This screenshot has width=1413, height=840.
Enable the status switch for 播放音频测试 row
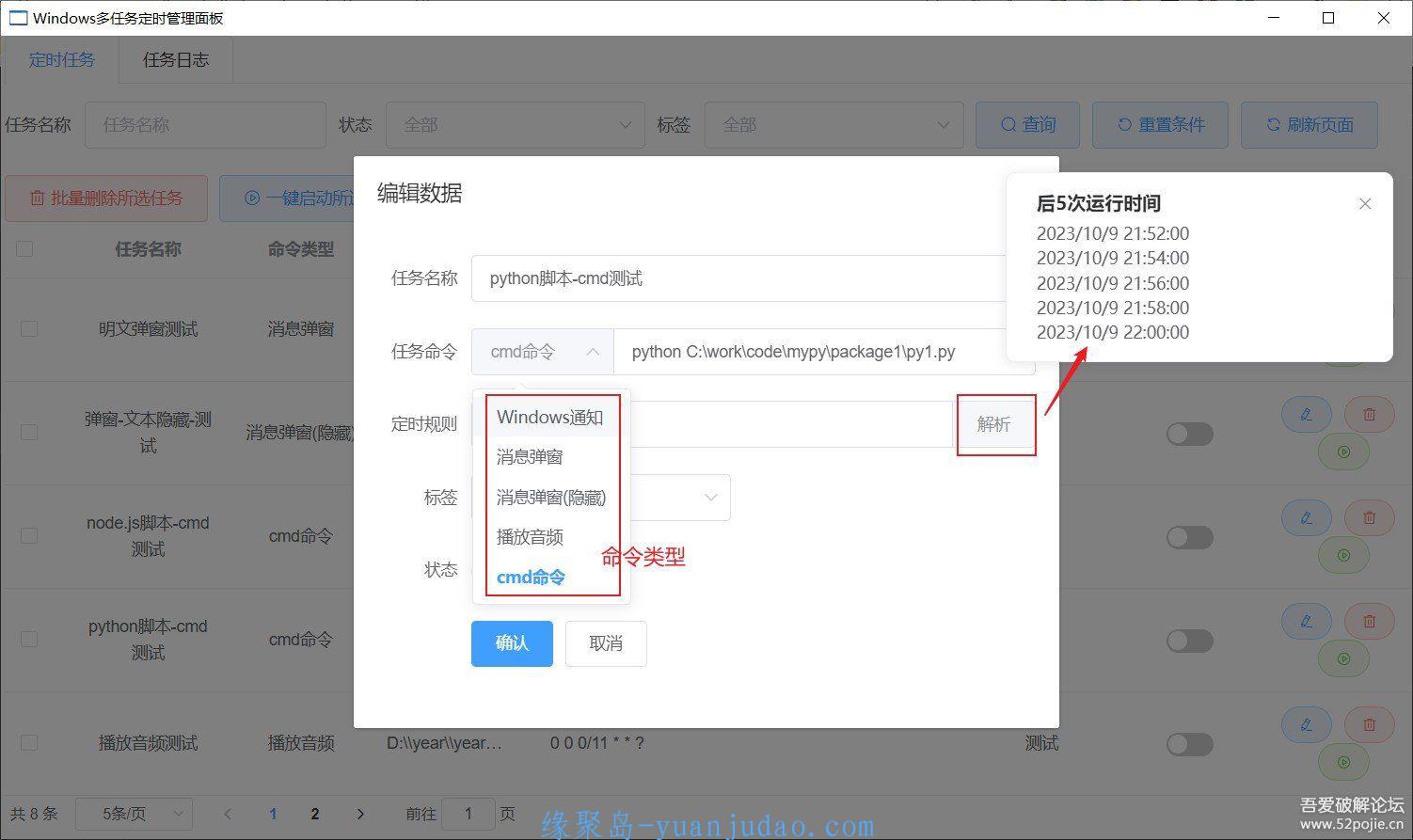(x=1189, y=744)
